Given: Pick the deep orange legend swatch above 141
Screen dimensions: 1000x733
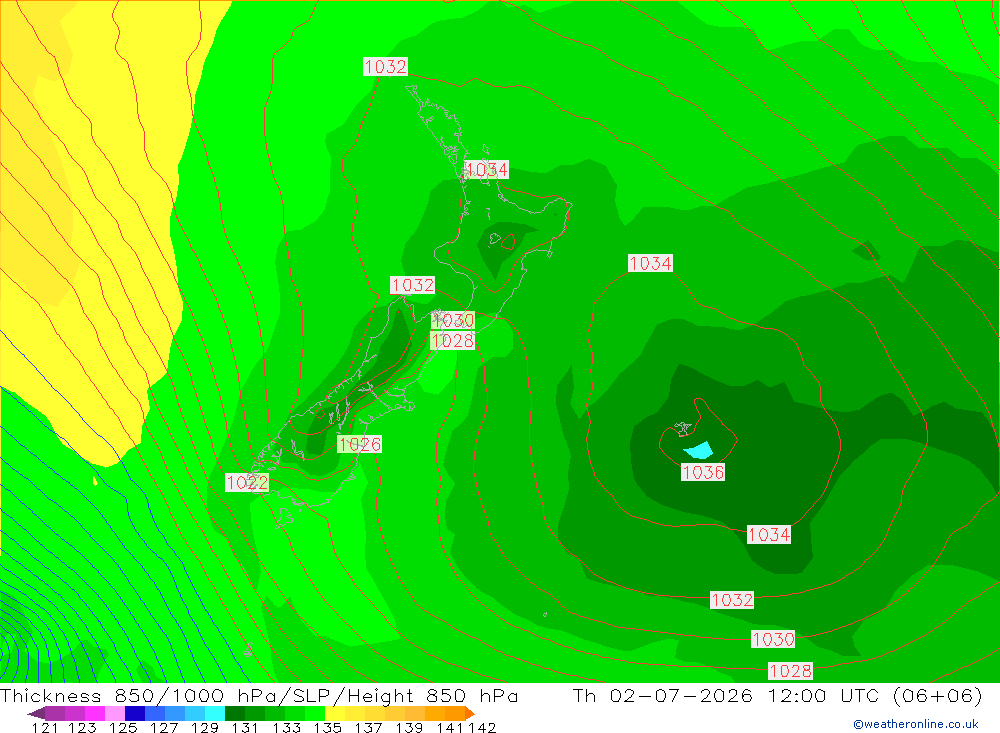Looking at the screenshot, I should pos(455,713).
